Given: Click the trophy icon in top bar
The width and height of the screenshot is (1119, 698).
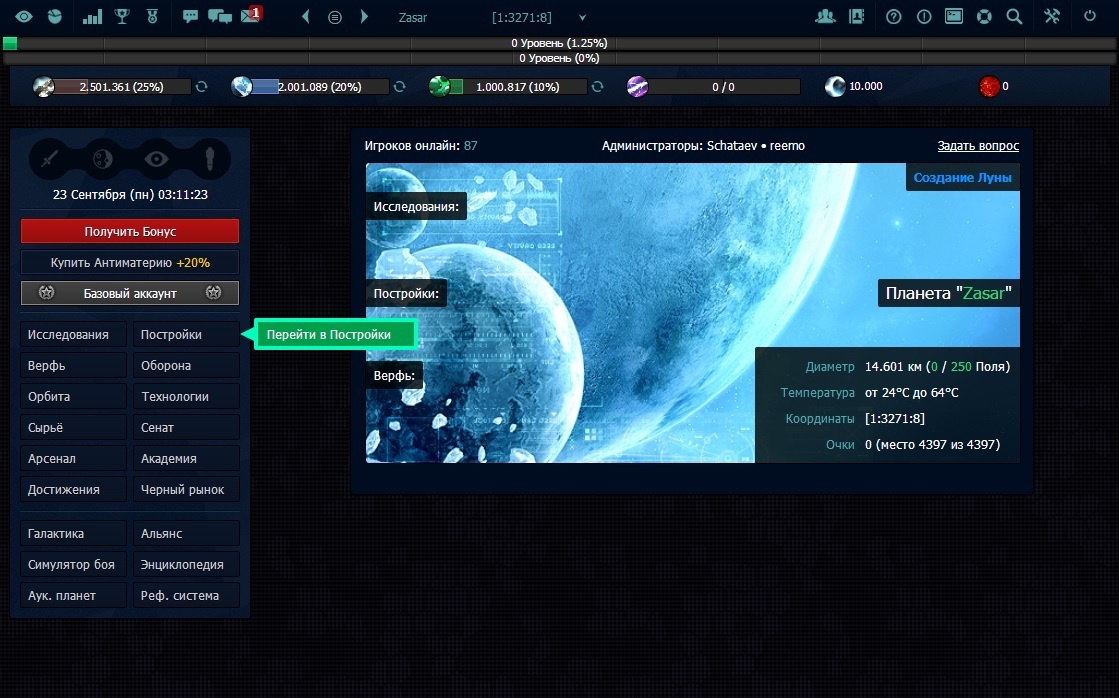Looking at the screenshot, I should tap(122, 16).
